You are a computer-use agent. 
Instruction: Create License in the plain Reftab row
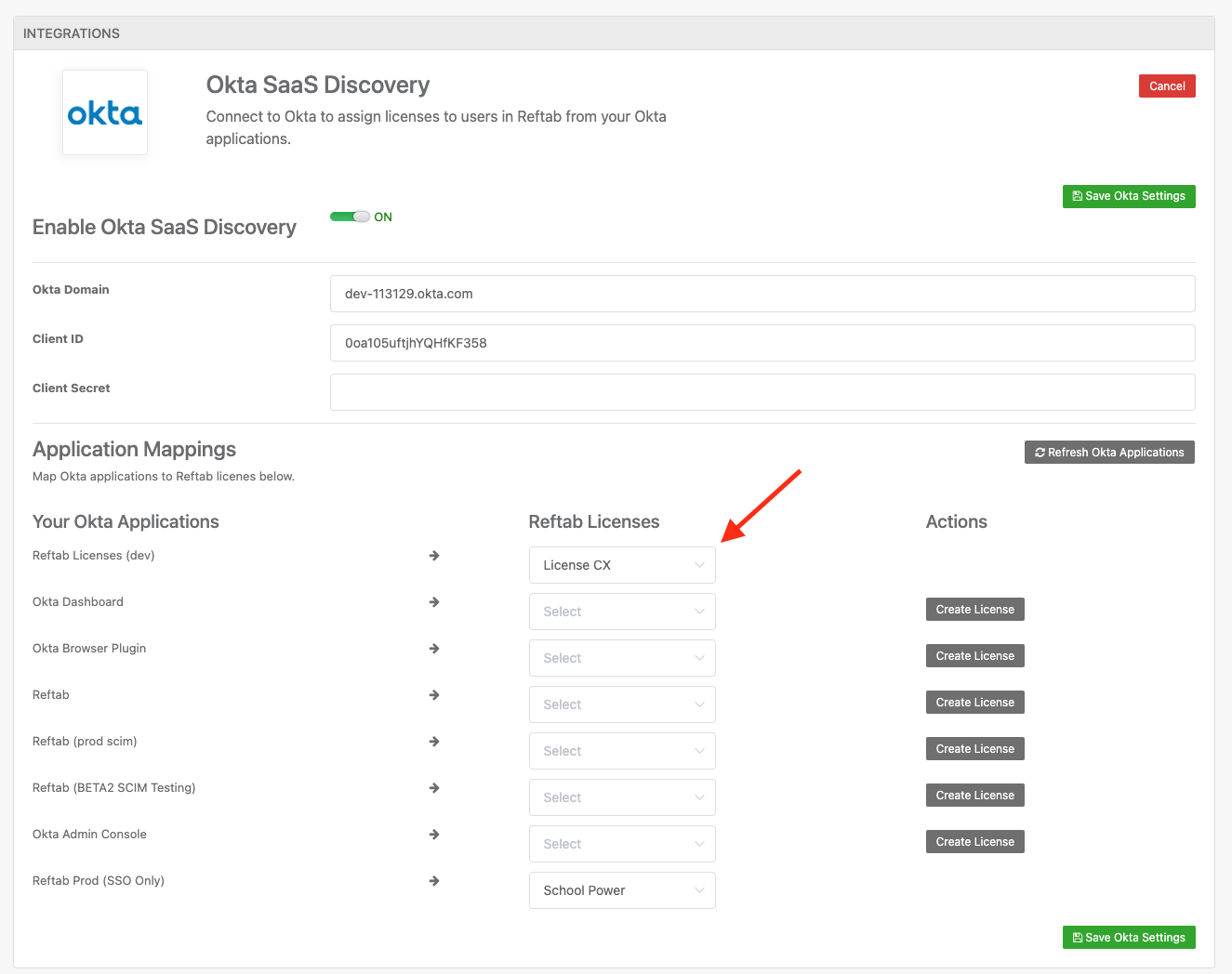975,703
